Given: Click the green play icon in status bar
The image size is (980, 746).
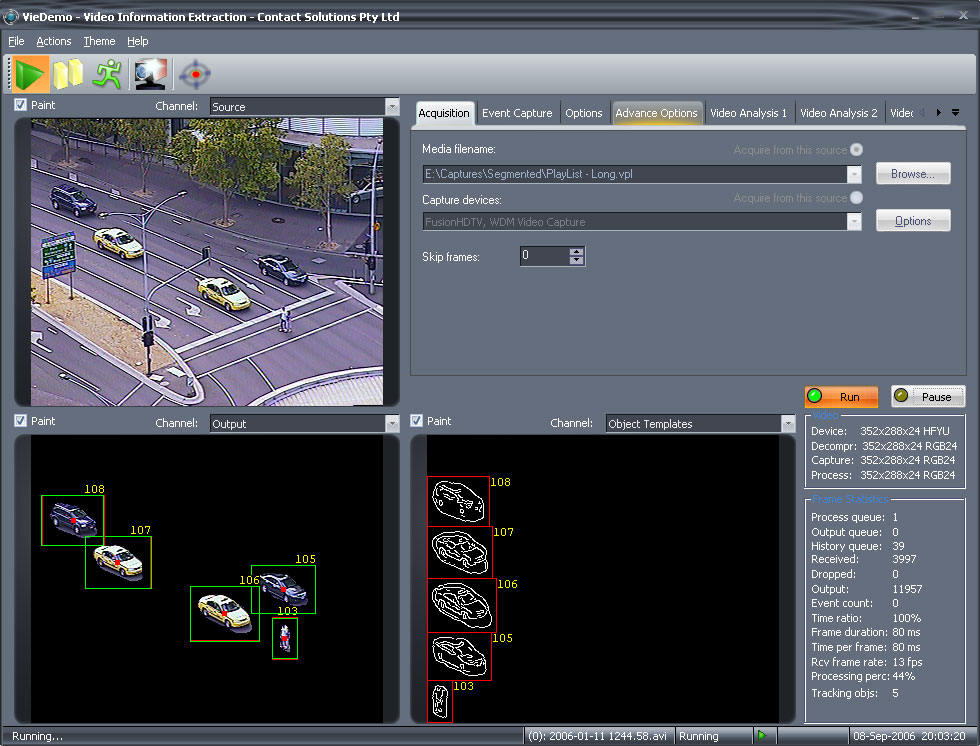Looking at the screenshot, I should 762,736.
